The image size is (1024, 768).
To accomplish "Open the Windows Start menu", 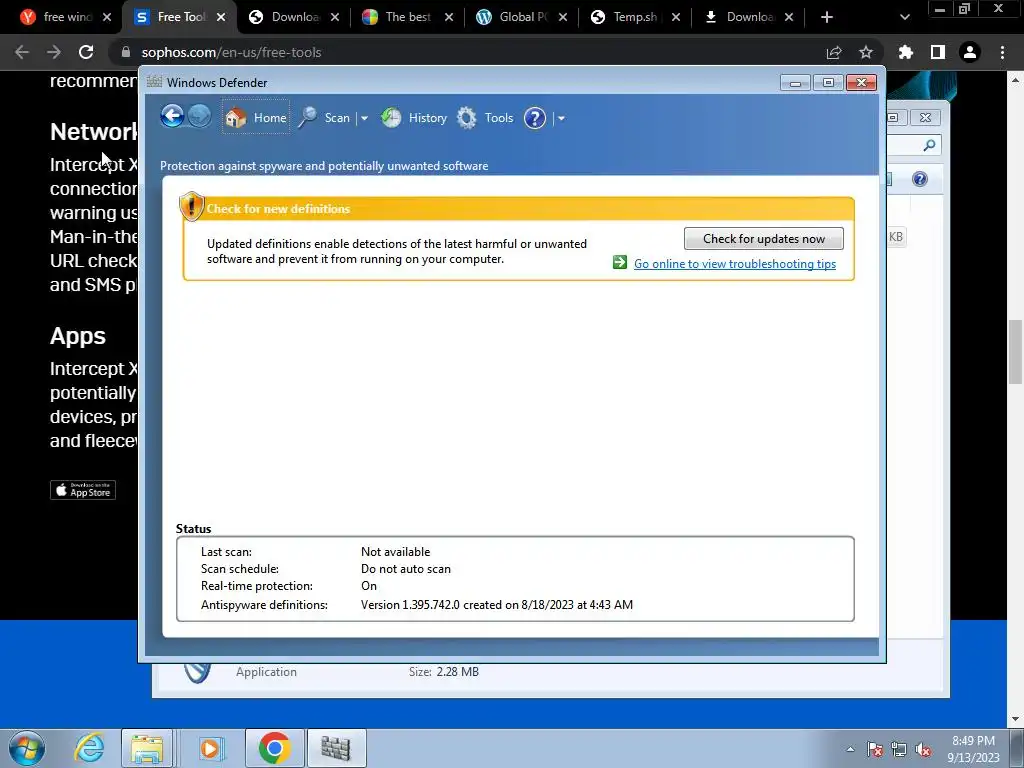I will tap(27, 748).
